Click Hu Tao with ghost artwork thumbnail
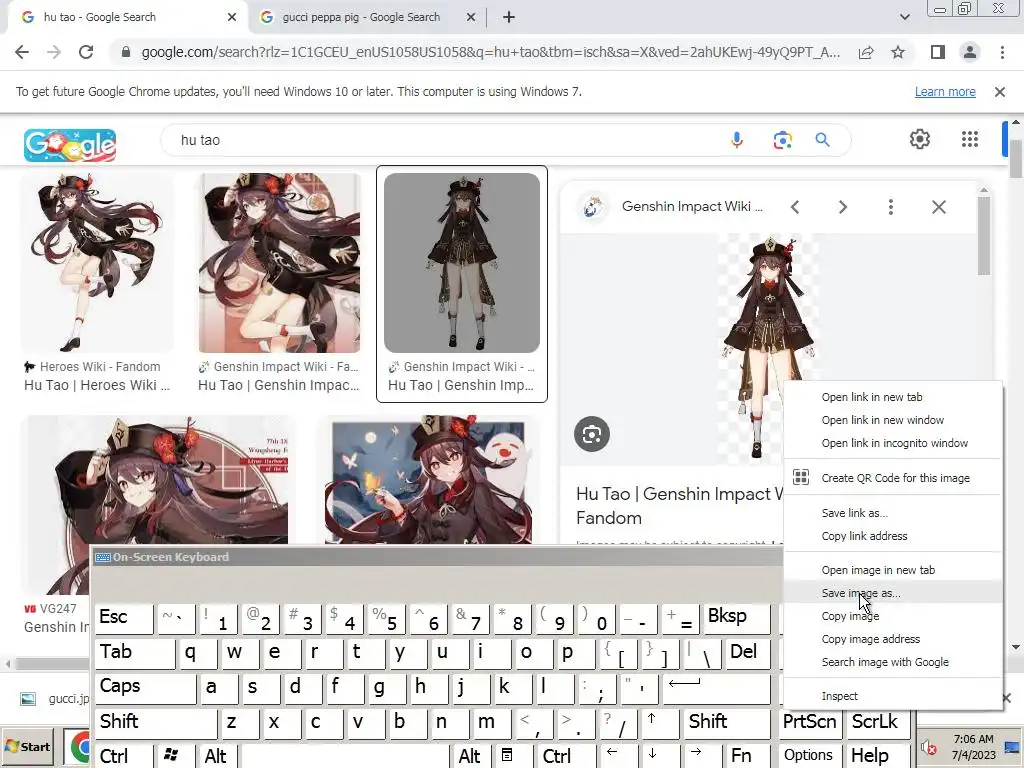 point(428,482)
